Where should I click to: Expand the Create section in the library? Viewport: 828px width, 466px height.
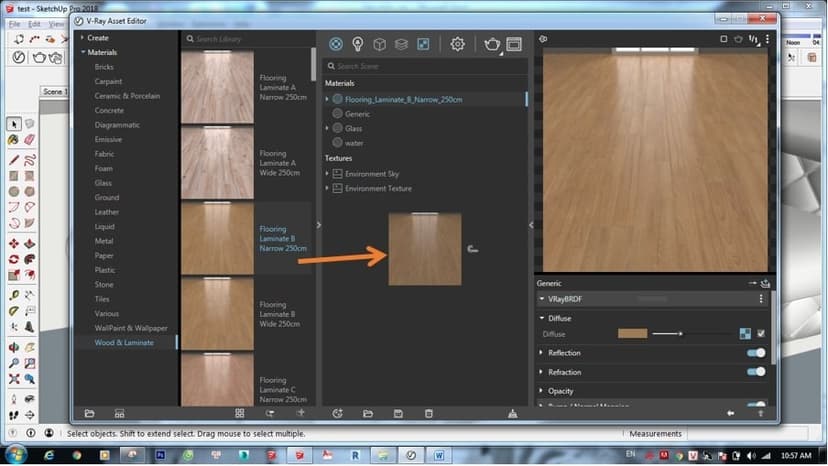(82, 38)
